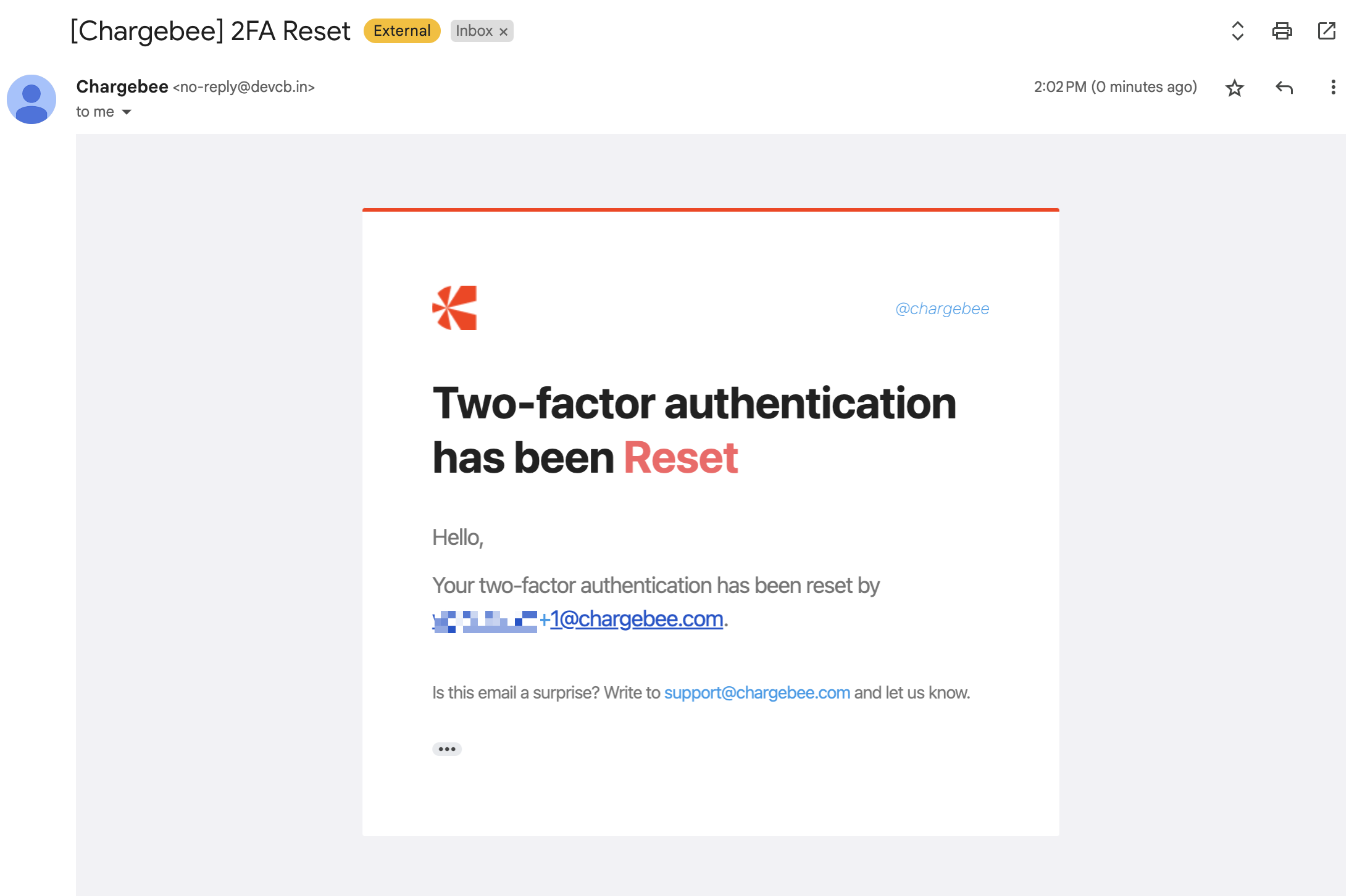Click the +1@chargebee.com email link
Image resolution: width=1357 pixels, height=896 pixels.
(636, 619)
